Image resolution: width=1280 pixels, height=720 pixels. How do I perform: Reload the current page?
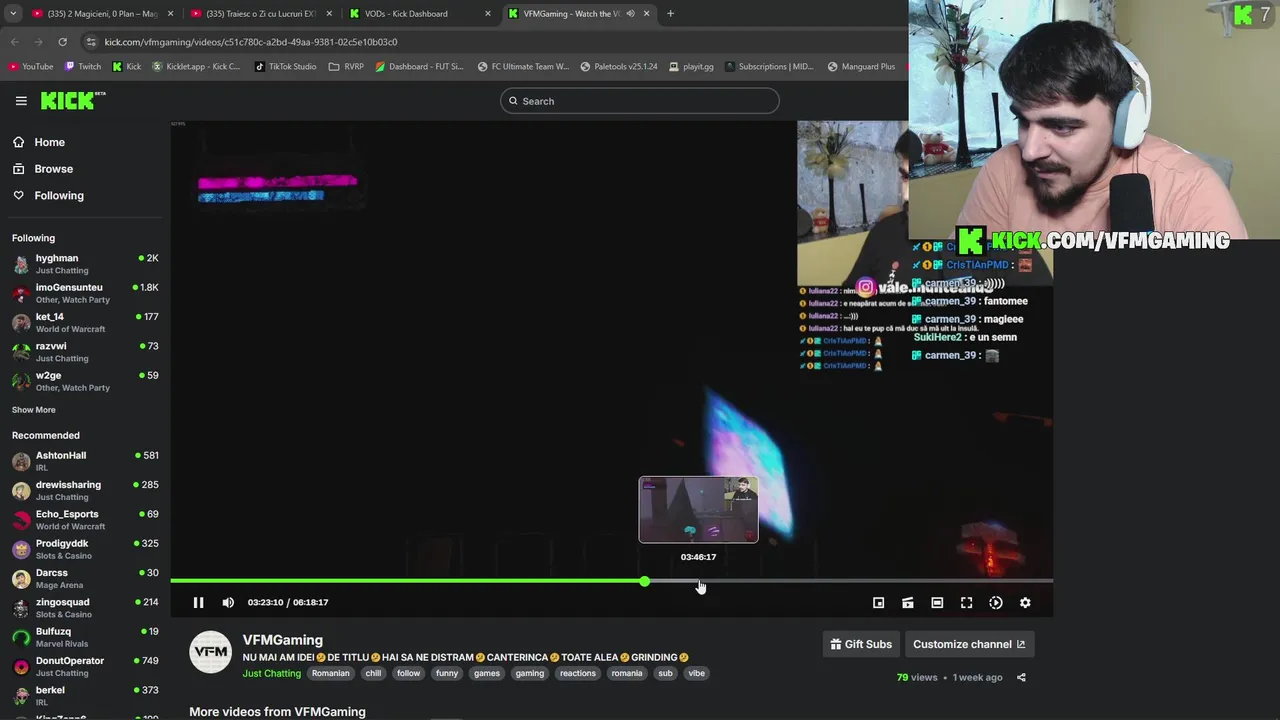[62, 42]
